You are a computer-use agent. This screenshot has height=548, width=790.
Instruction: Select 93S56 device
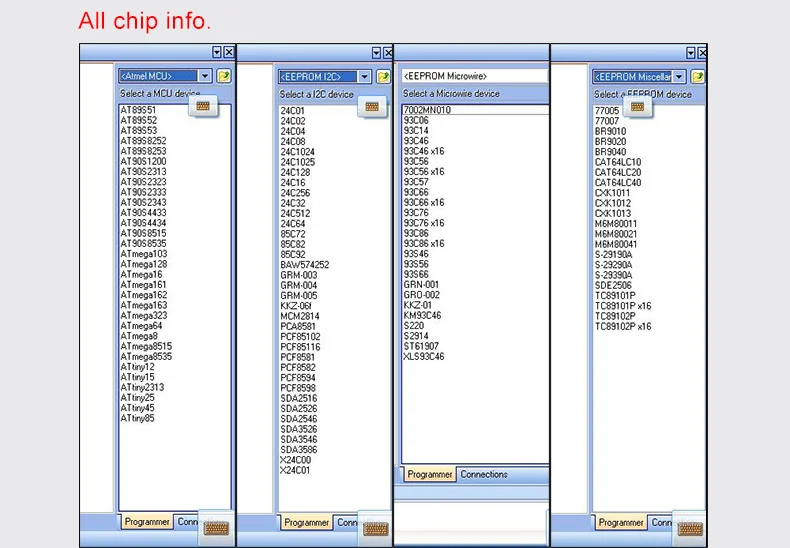(416, 264)
